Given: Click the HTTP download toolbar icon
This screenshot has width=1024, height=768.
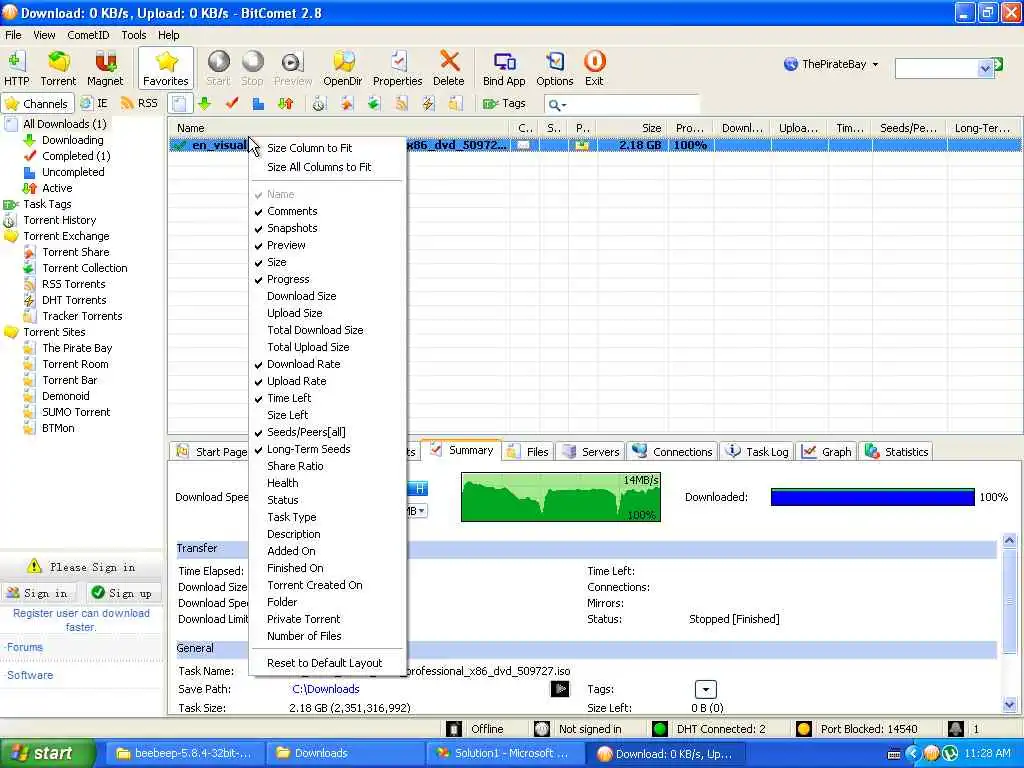Looking at the screenshot, I should pyautogui.click(x=16, y=68).
